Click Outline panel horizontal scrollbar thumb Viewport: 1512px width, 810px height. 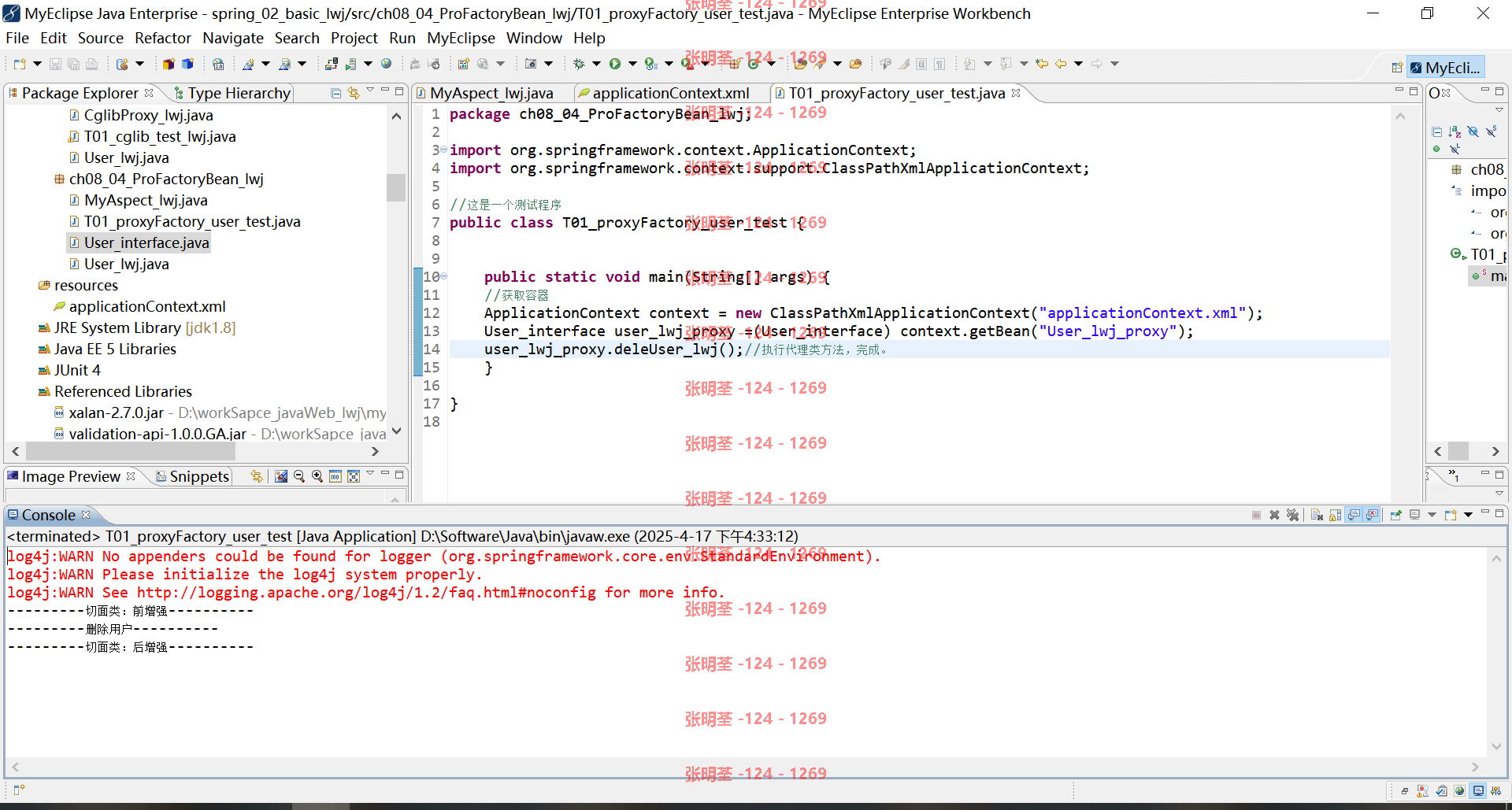1458,451
